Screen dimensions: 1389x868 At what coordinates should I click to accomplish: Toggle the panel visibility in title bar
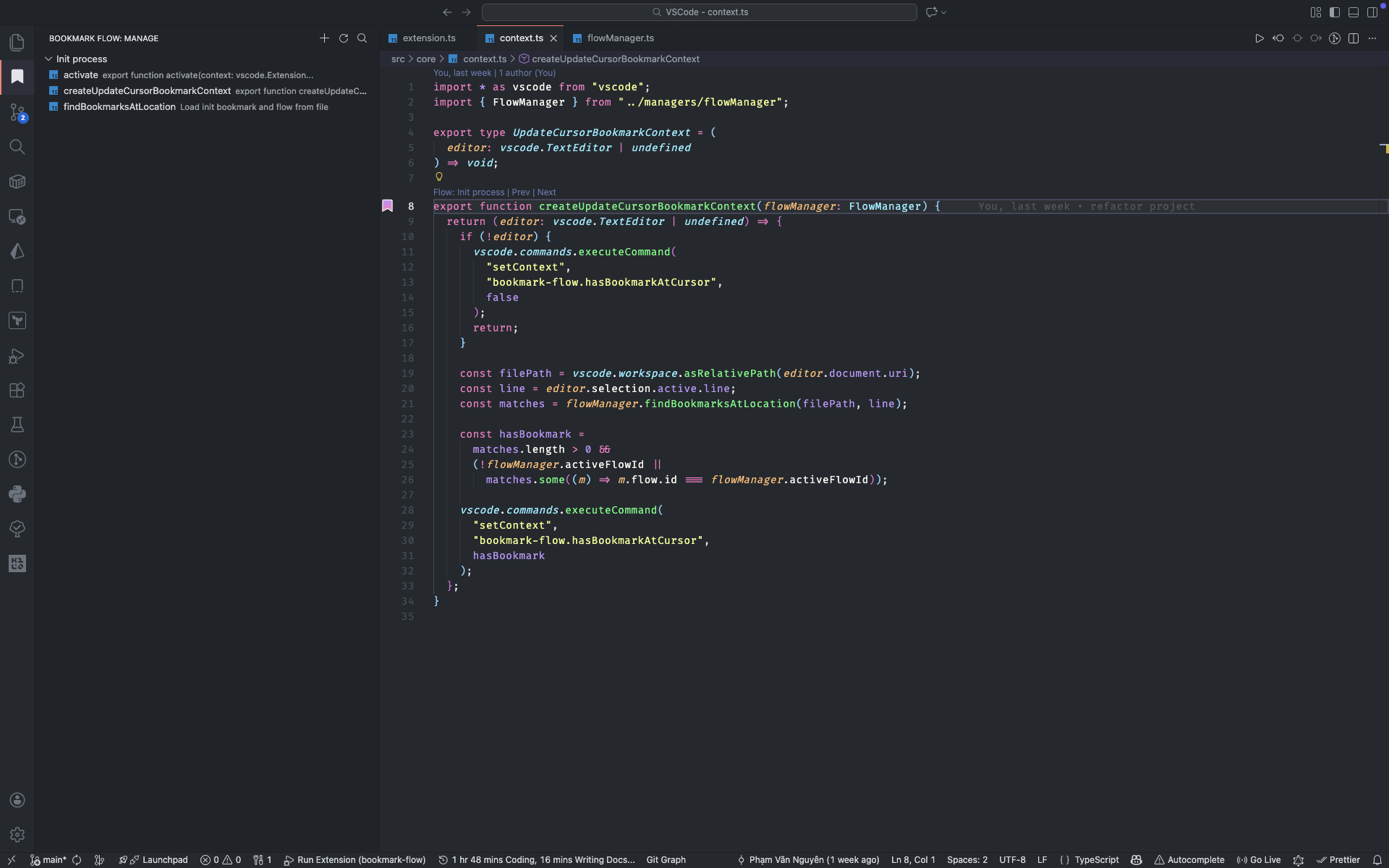click(1353, 12)
